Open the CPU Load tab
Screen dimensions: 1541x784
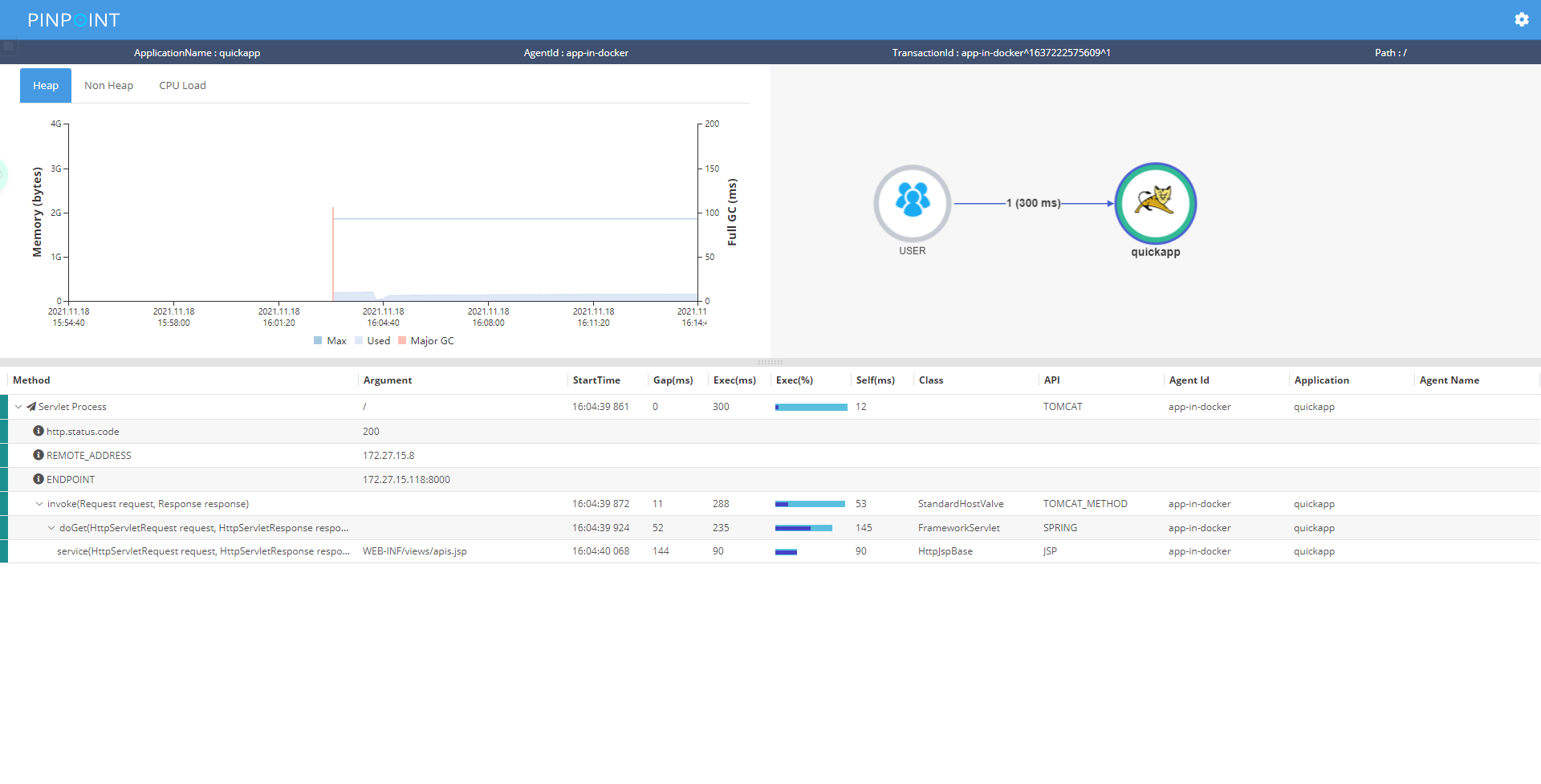coord(182,86)
